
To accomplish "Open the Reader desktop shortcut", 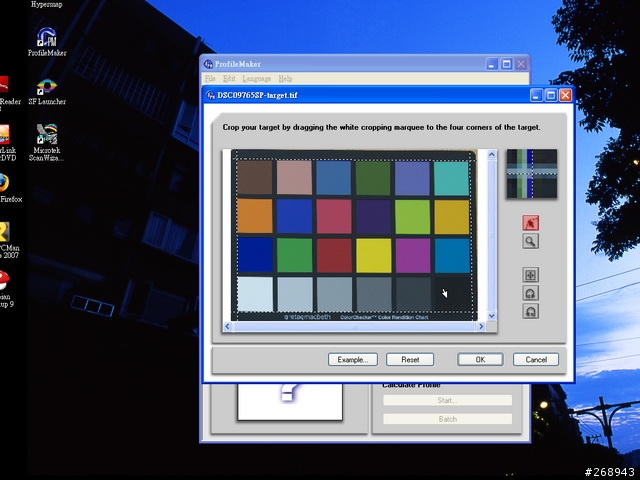I will [x=9, y=91].
